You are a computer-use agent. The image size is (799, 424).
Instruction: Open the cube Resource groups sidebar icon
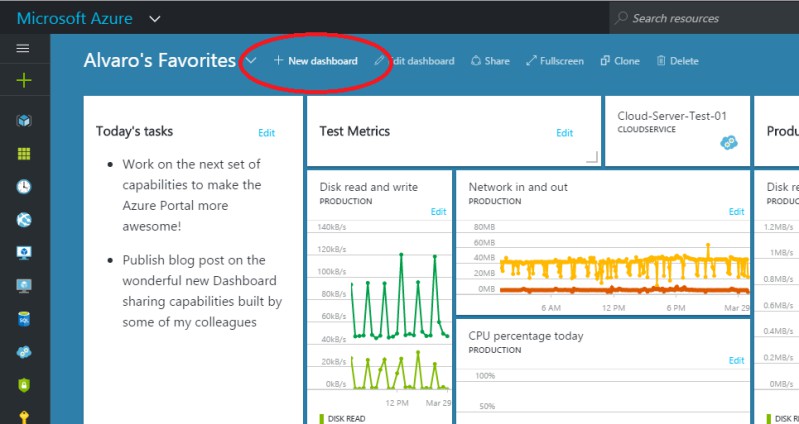tap(24, 121)
